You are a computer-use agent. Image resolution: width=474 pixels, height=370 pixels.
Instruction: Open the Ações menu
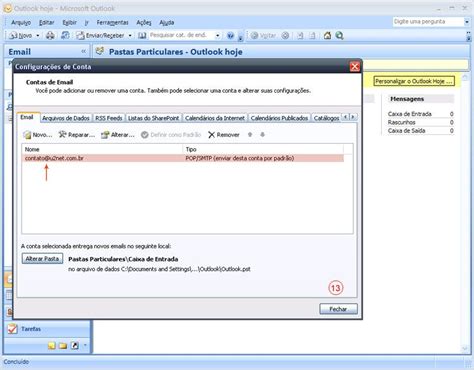pyautogui.click(x=144, y=22)
